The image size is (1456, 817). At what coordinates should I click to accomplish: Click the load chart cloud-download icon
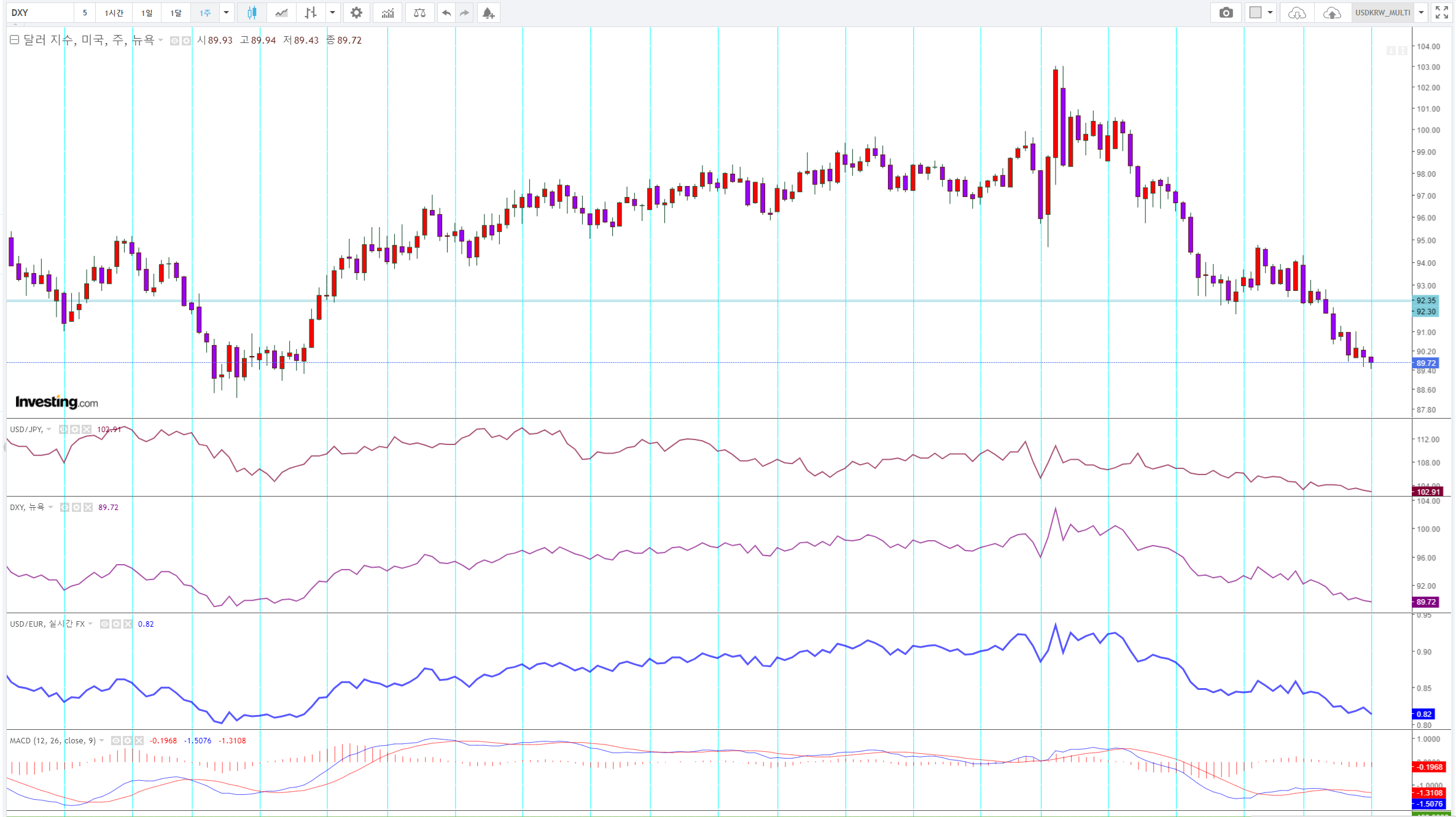1296,13
